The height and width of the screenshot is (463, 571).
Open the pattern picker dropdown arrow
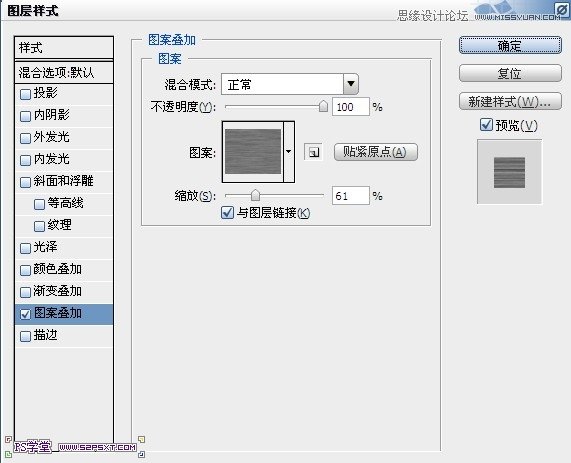point(288,152)
